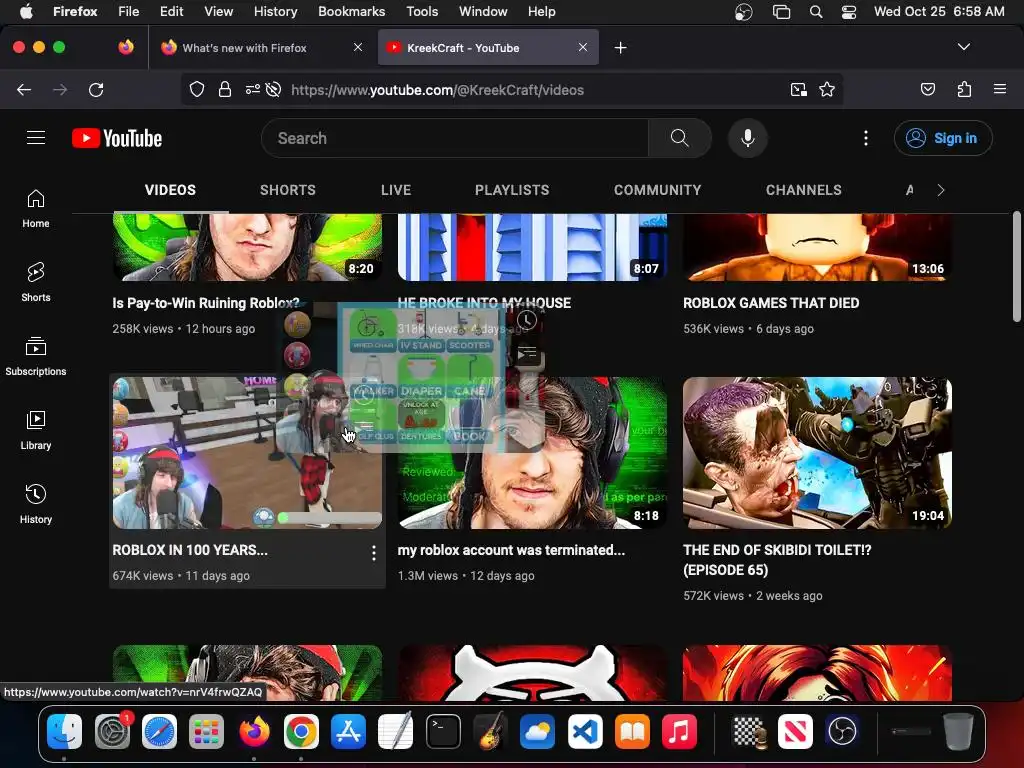Screen dimensions: 1024x768
Task: Reload the page with refresh icon
Action: 96,89
